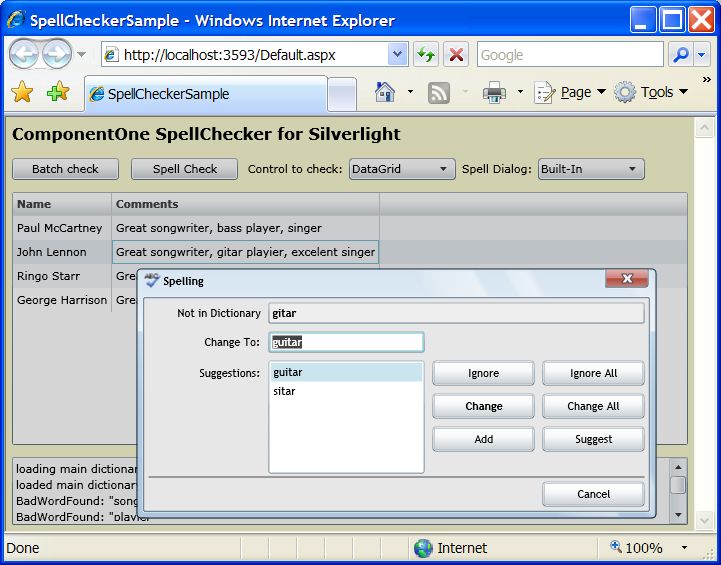
Task: Click the Internet Explorer title bar icon
Action: [16, 20]
